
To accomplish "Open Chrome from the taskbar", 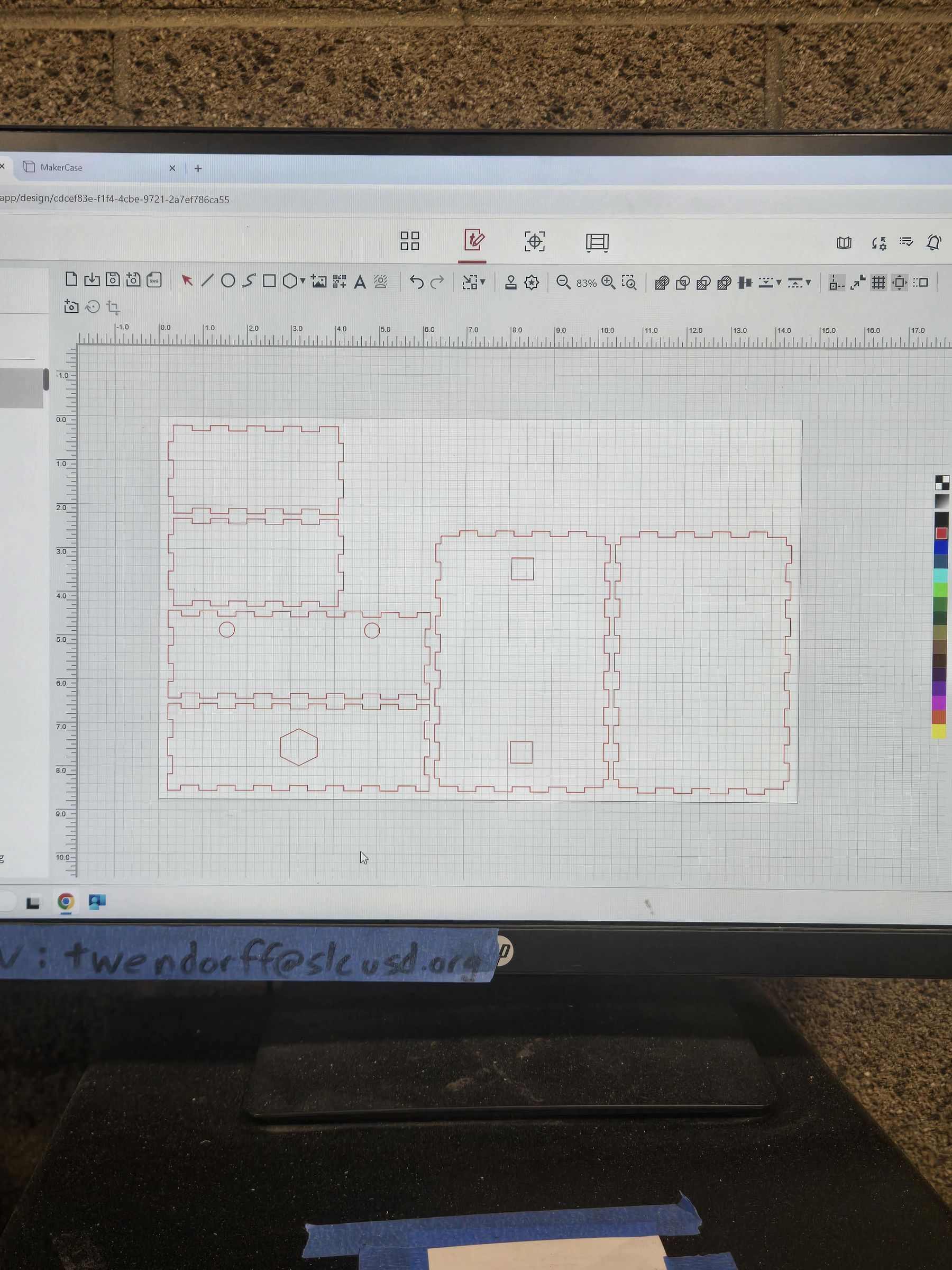I will coord(66,902).
